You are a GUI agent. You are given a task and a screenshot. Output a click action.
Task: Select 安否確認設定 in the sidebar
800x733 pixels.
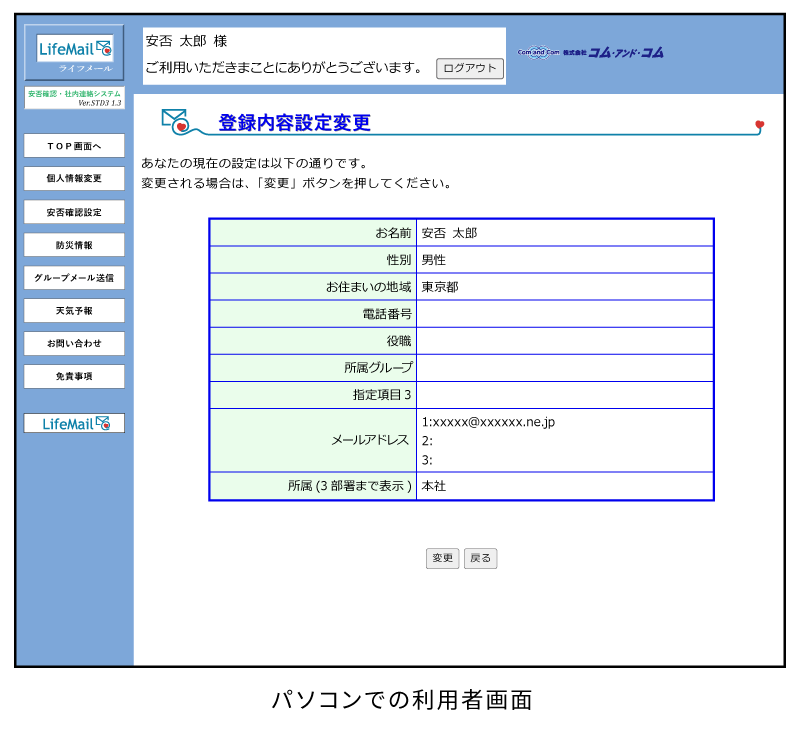pos(73,212)
